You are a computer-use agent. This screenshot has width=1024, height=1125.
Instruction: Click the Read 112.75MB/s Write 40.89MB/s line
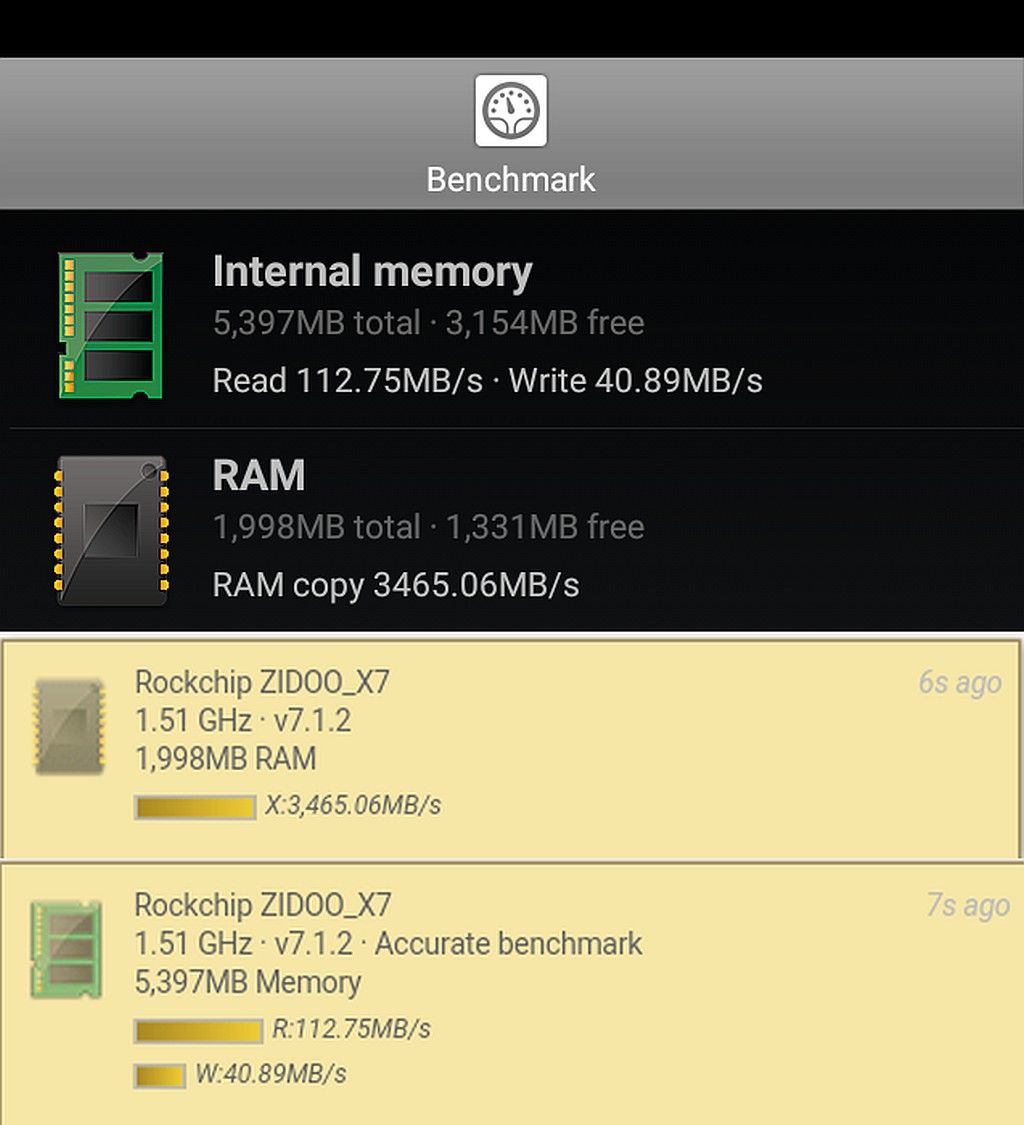[x=487, y=380]
